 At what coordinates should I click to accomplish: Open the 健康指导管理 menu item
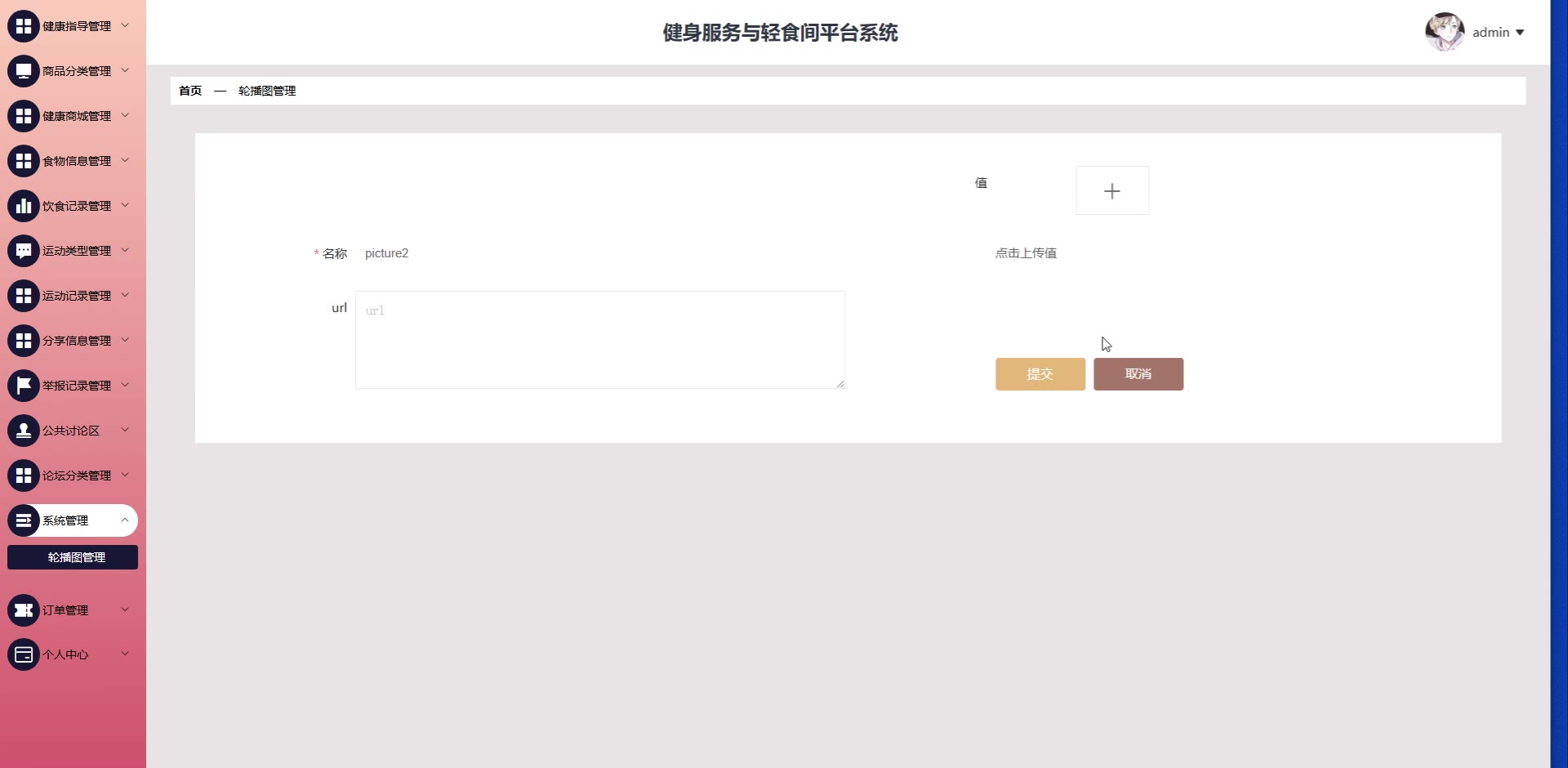(73, 26)
